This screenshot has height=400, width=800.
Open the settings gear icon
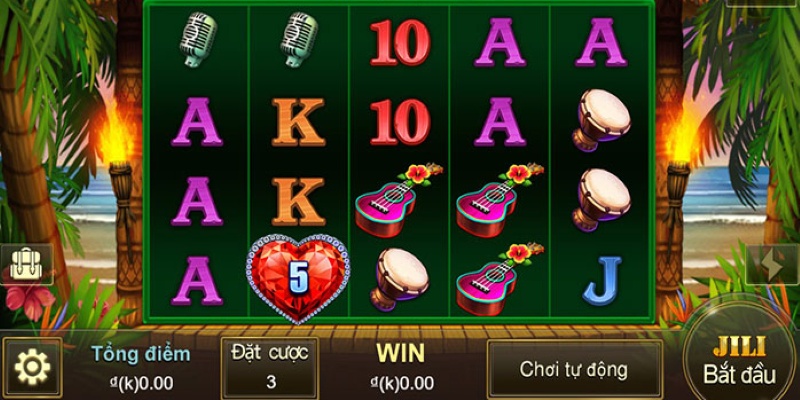(32, 367)
